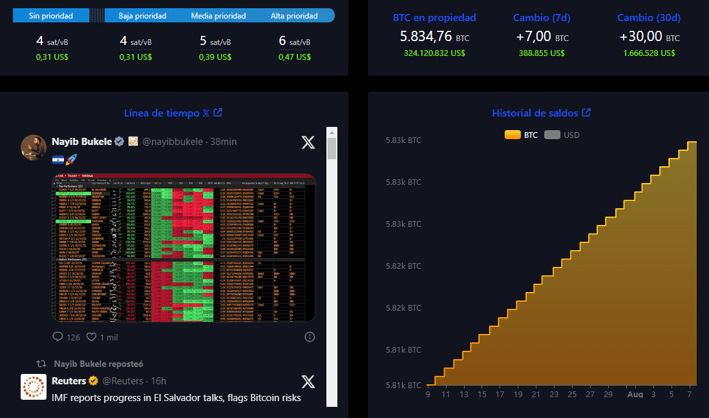The height and width of the screenshot is (418, 709).
Task: Select the Baja prioridad fee tier
Action: 142,16
